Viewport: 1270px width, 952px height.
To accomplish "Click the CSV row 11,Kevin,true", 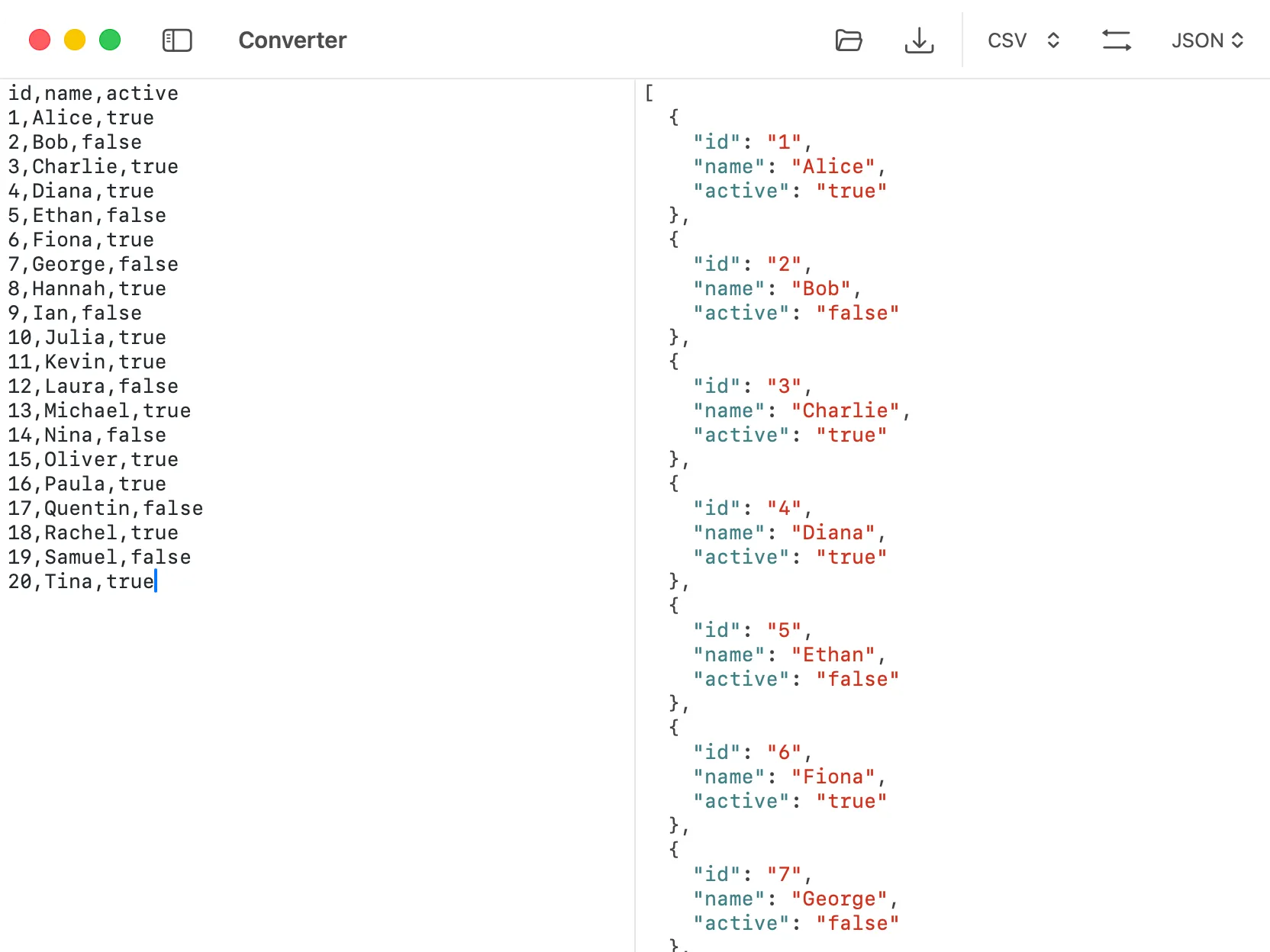I will point(87,362).
